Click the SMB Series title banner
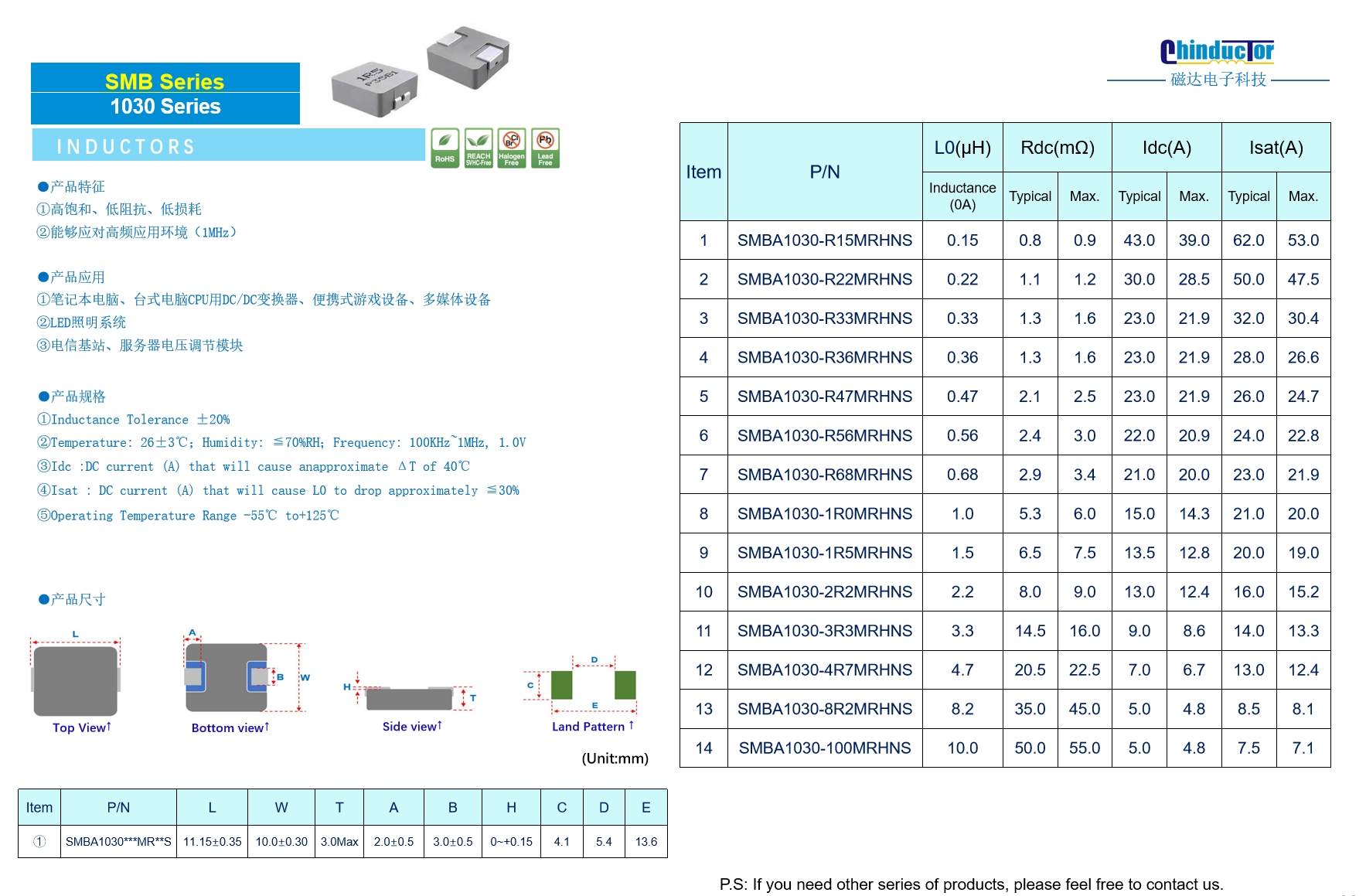This screenshot has height=896, width=1366. pos(165,81)
